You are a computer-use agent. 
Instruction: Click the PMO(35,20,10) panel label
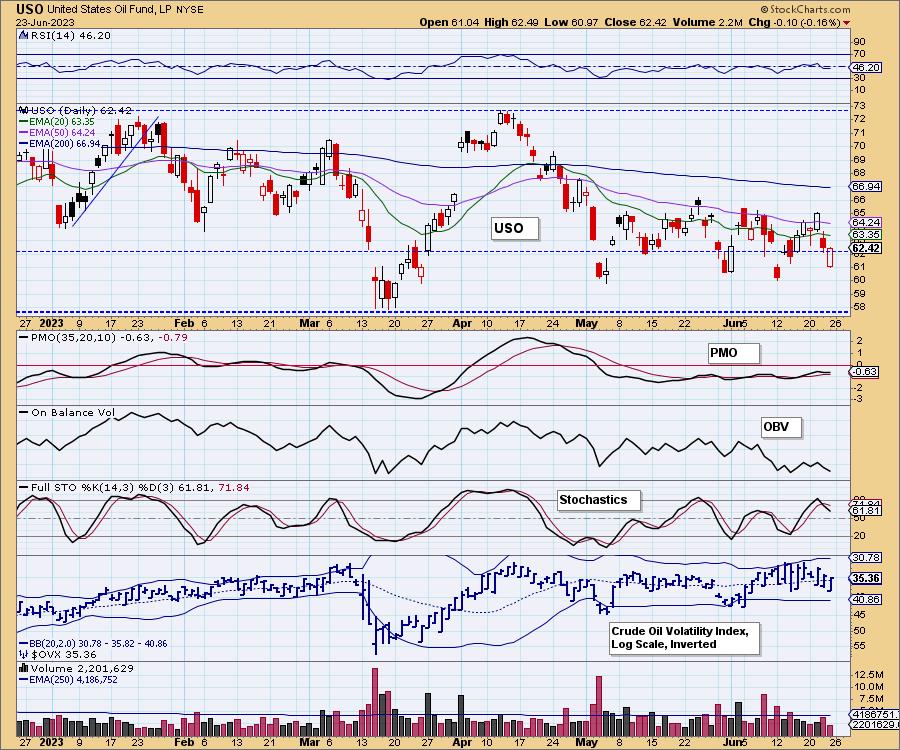pos(104,337)
